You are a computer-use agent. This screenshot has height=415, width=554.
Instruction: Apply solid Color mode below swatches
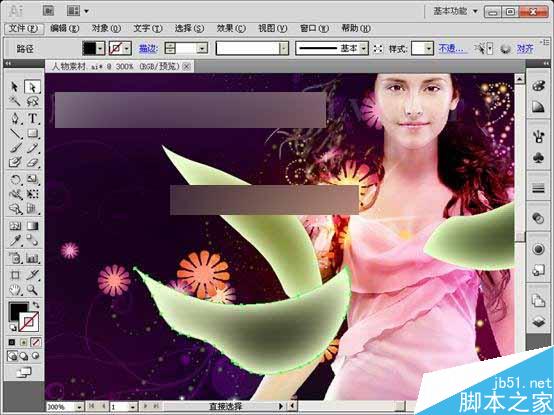tap(12, 342)
